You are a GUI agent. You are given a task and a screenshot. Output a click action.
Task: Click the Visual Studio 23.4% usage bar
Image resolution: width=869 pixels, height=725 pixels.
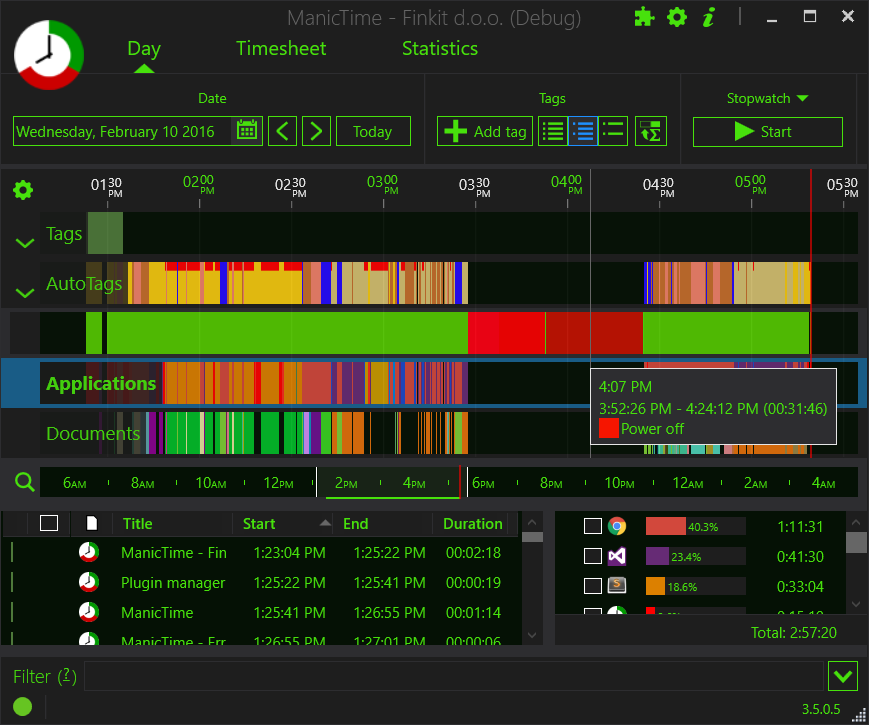click(695, 556)
